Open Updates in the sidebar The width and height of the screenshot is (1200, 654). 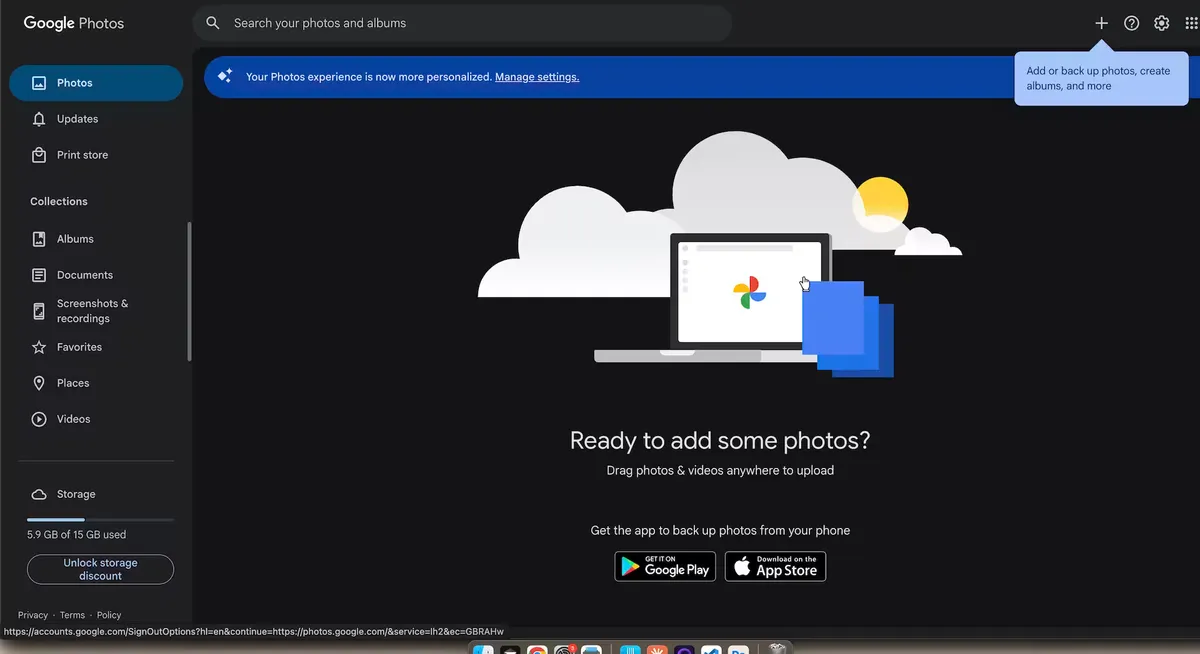(x=96, y=119)
